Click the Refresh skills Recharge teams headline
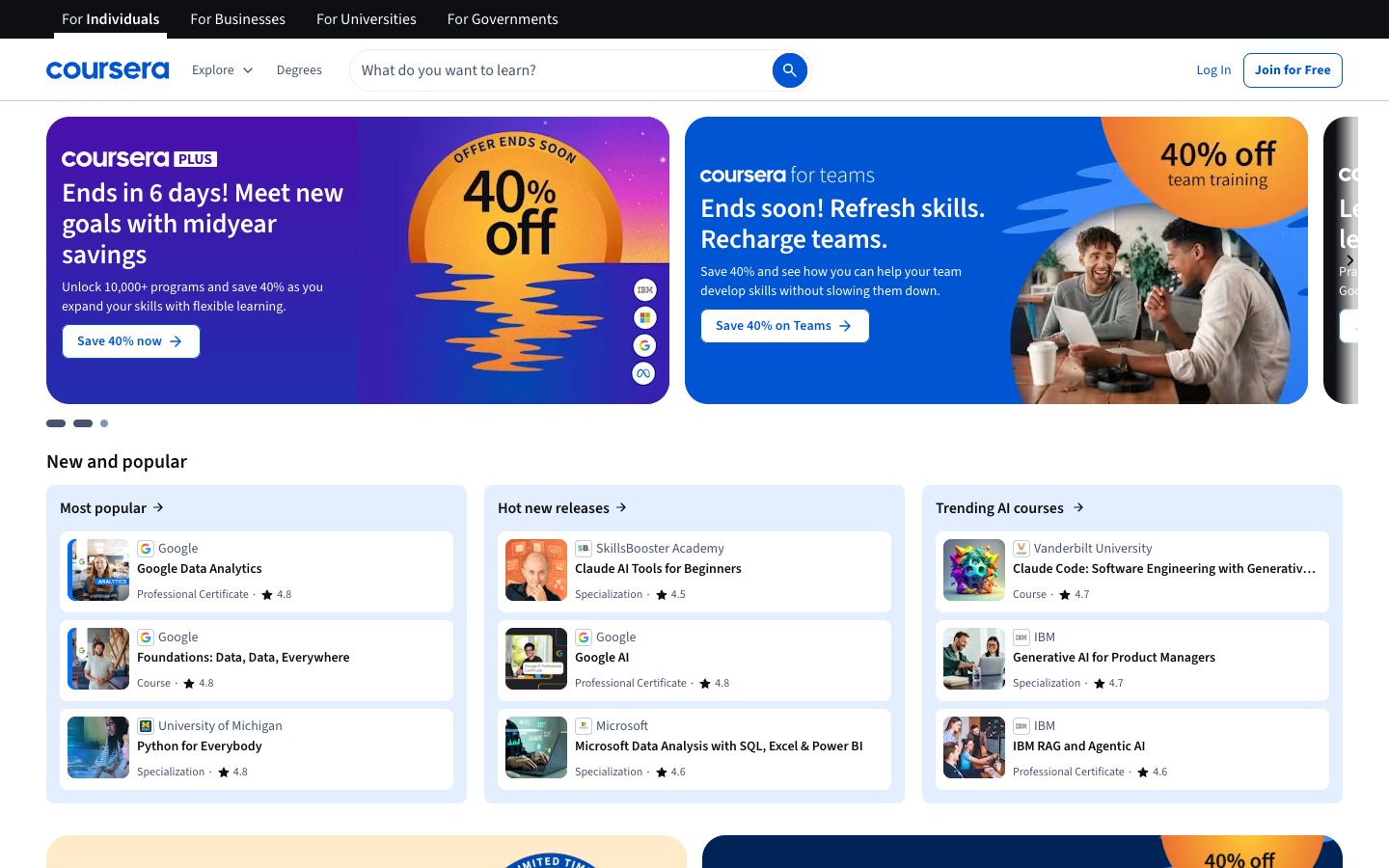The image size is (1389, 868). 843,224
